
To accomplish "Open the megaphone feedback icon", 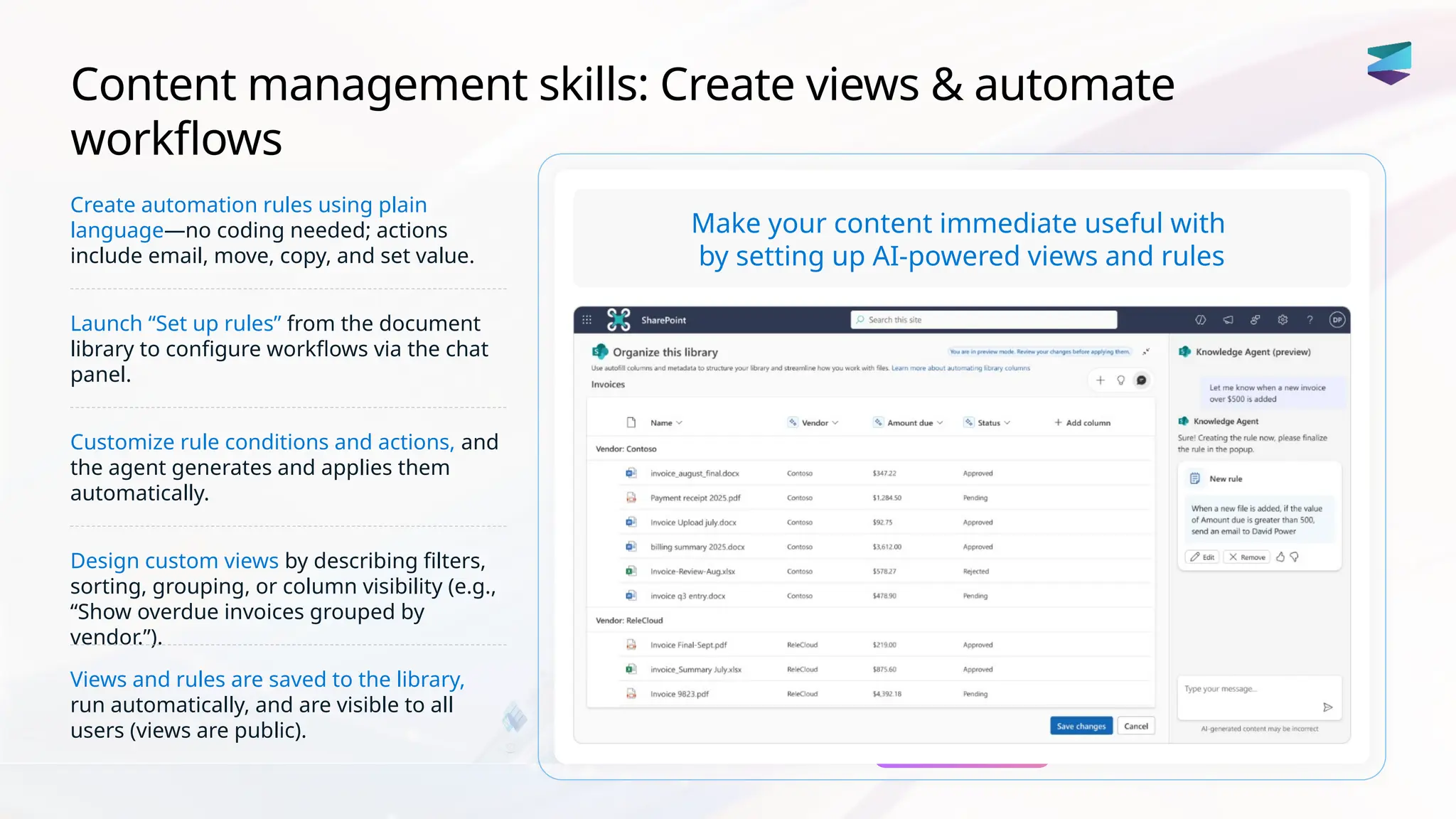I will [1228, 320].
